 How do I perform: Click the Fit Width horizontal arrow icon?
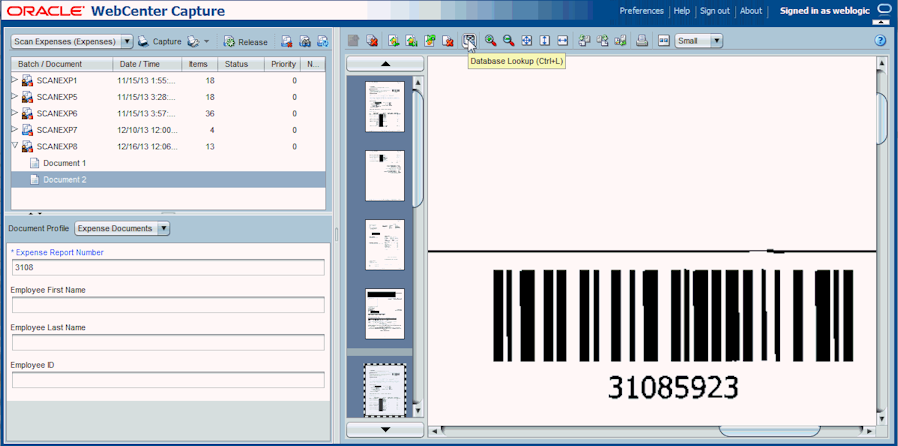click(562, 41)
